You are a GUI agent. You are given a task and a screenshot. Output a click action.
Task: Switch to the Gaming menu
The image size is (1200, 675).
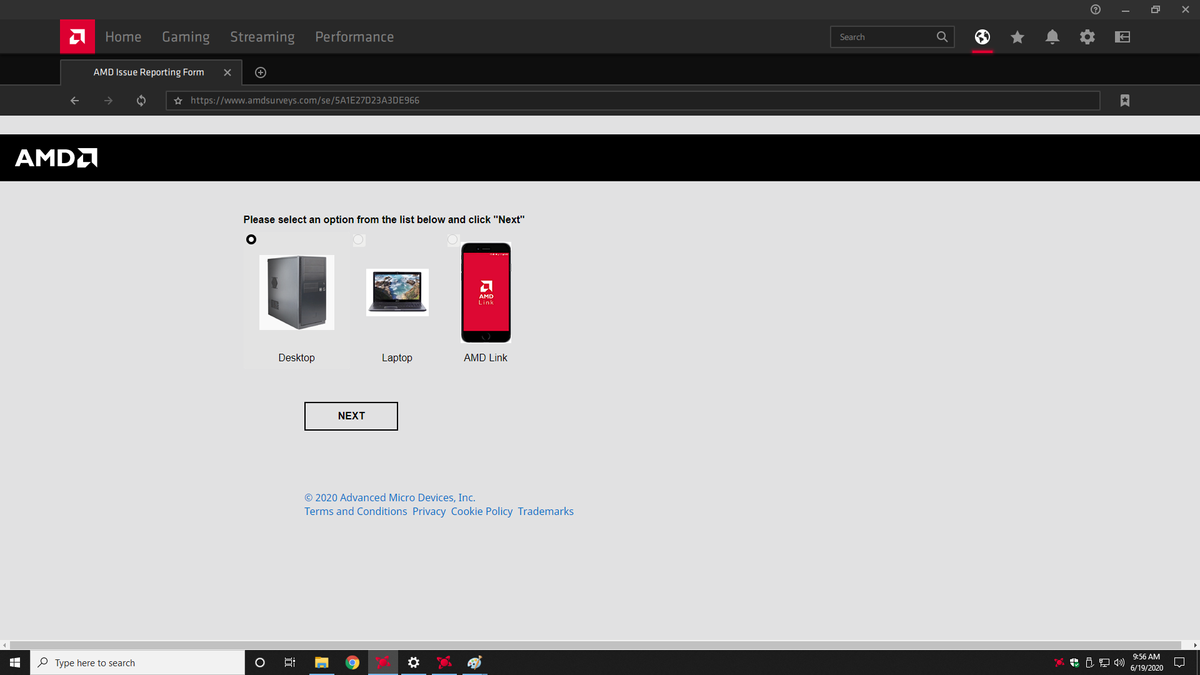point(185,36)
